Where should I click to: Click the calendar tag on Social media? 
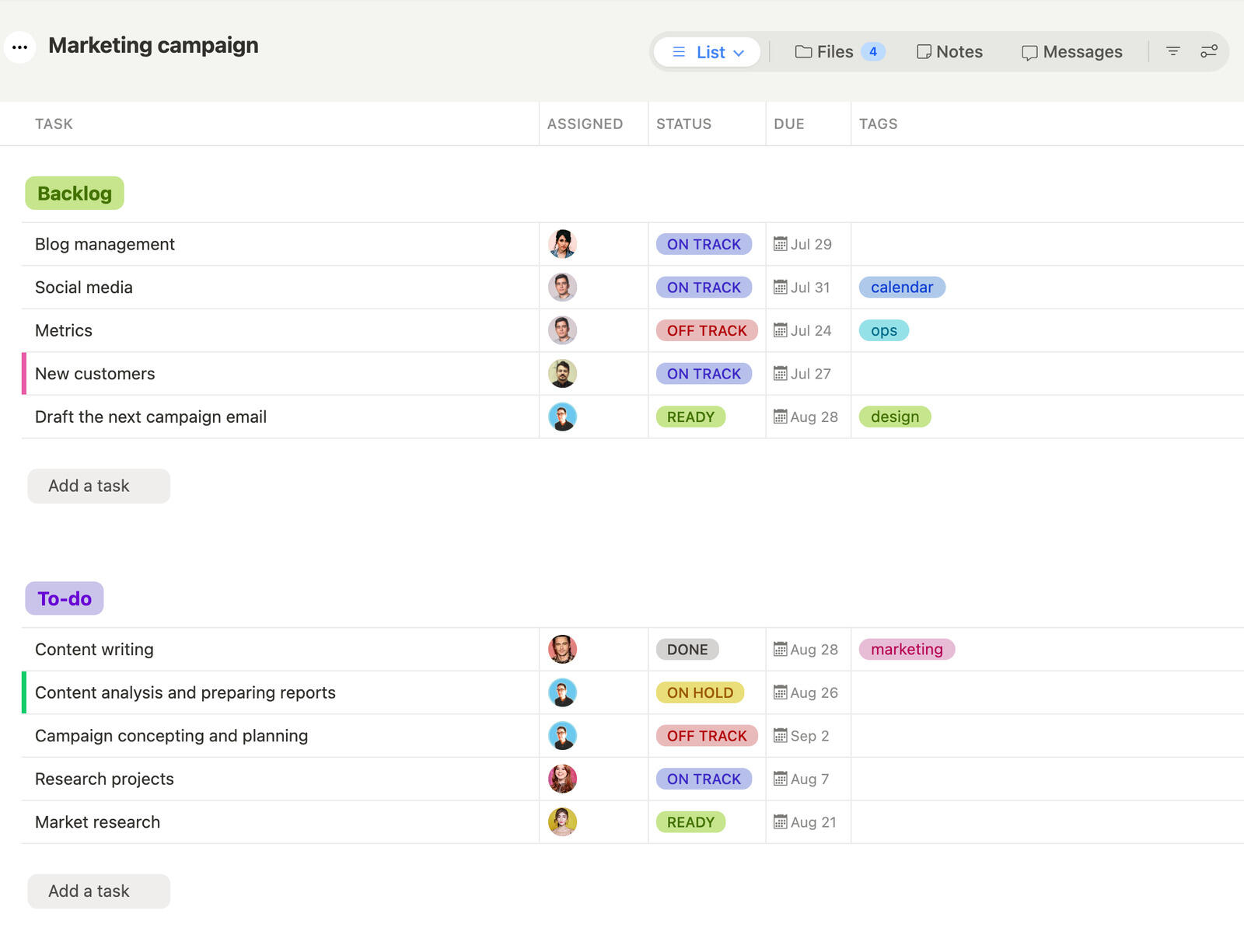pyautogui.click(x=902, y=288)
